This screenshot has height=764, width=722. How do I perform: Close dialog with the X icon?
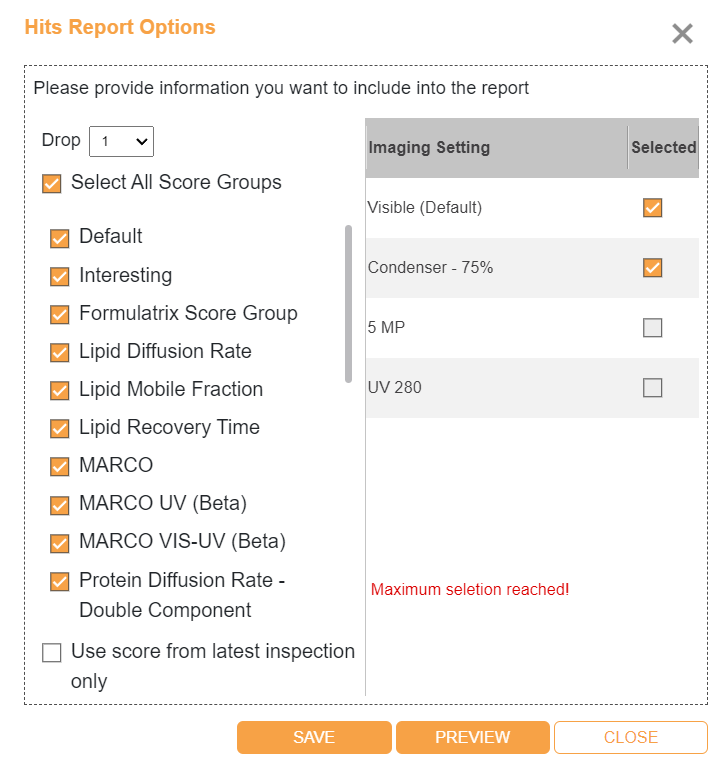point(682,34)
